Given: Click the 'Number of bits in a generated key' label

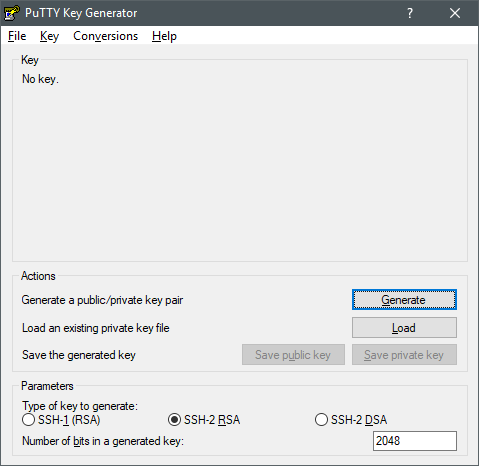Looking at the screenshot, I should click(x=103, y=441).
